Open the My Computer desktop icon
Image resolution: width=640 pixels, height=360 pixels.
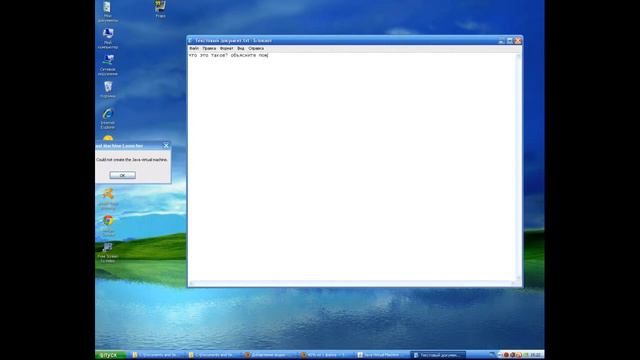coord(108,38)
